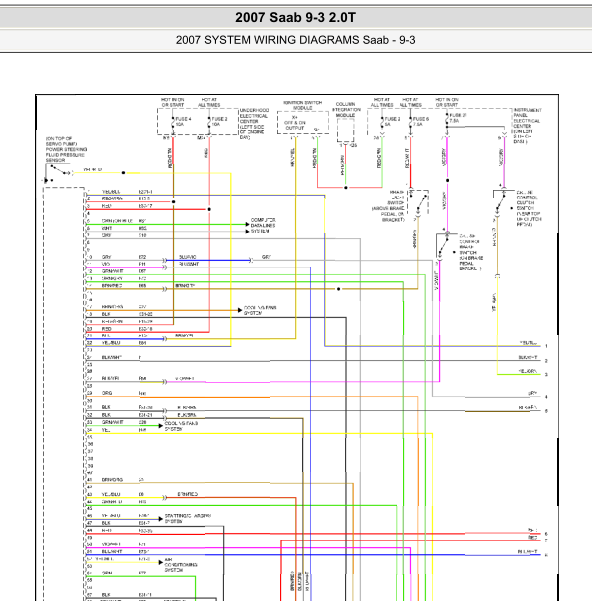
Task: Click pin 33 'GRN/WHT' wire label
Action: pyautogui.click(x=113, y=422)
